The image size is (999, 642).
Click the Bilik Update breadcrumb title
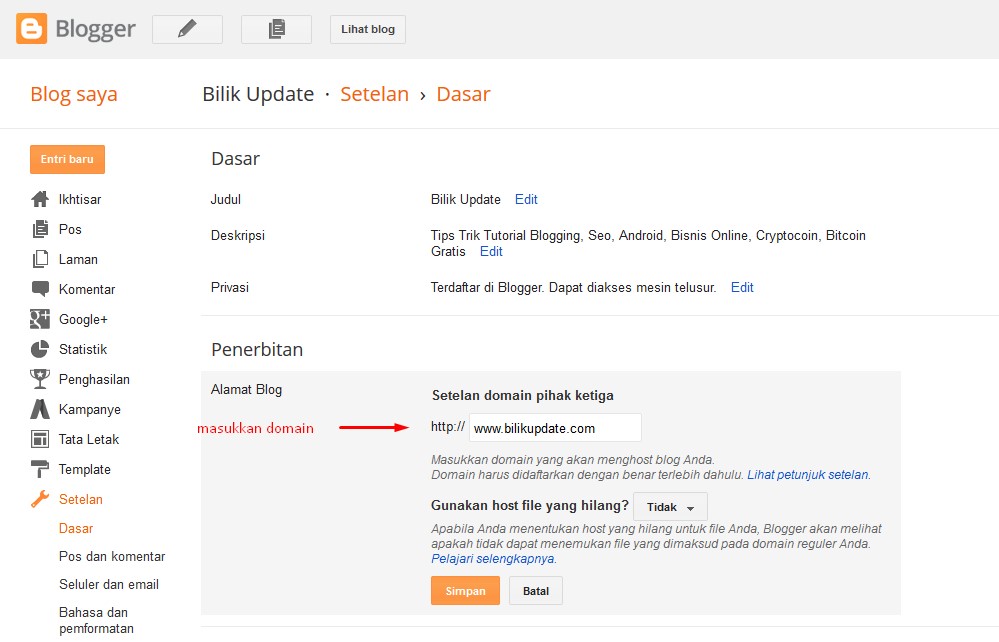[x=258, y=94]
